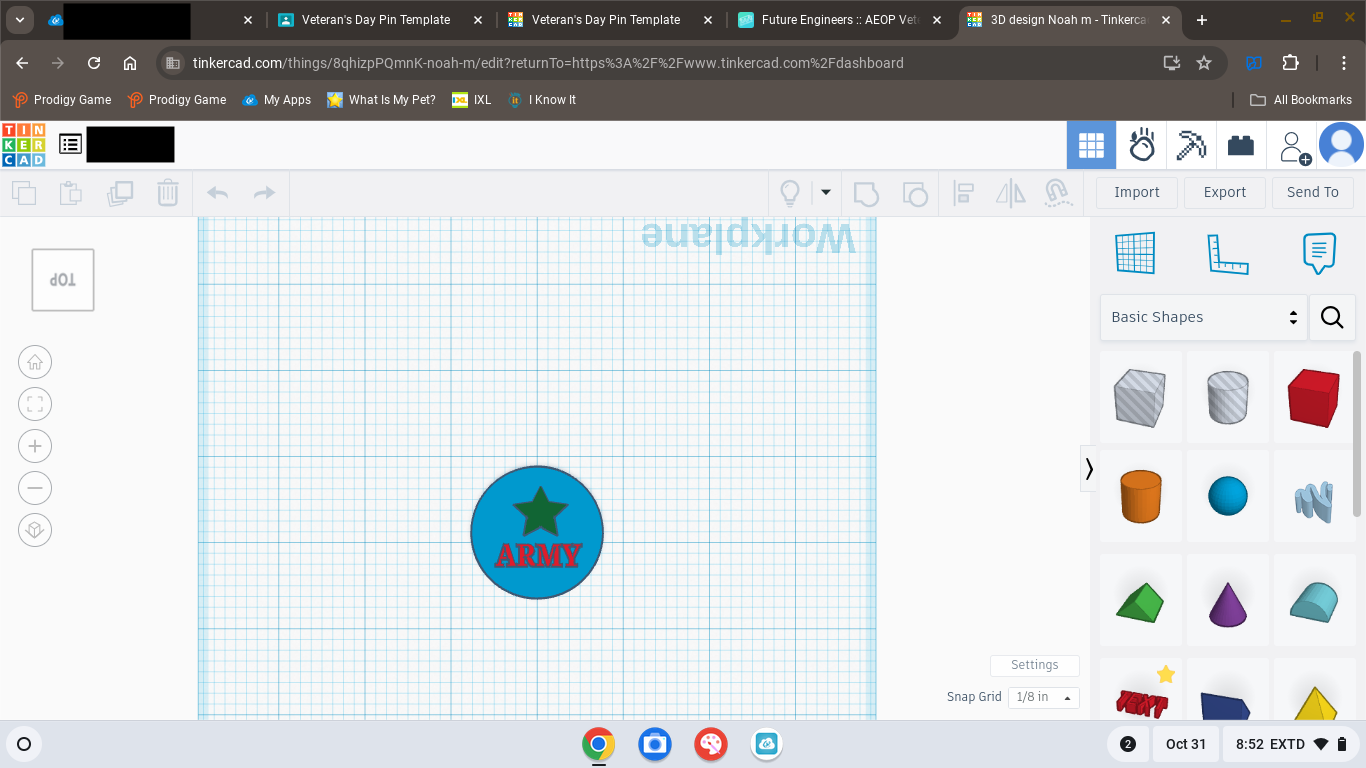Viewport: 1366px width, 768px height.
Task: Select the purple Cone shape
Action: coord(1228,601)
